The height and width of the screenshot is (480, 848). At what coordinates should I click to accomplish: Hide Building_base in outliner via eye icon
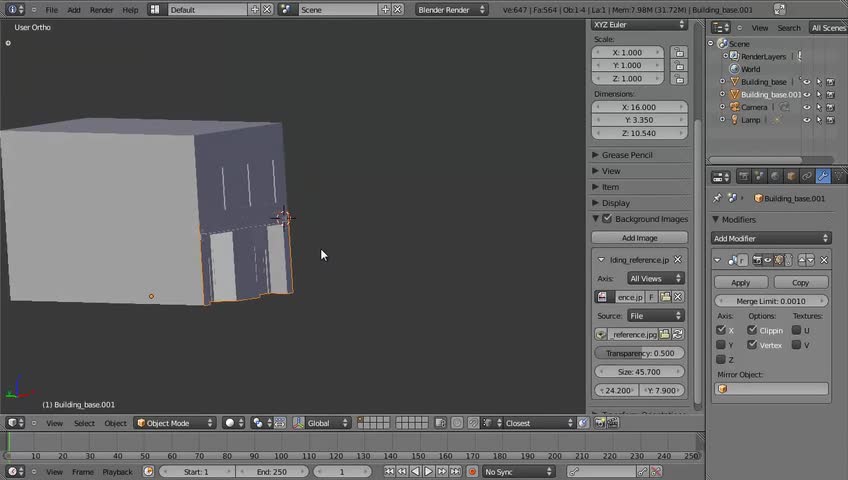click(806, 82)
